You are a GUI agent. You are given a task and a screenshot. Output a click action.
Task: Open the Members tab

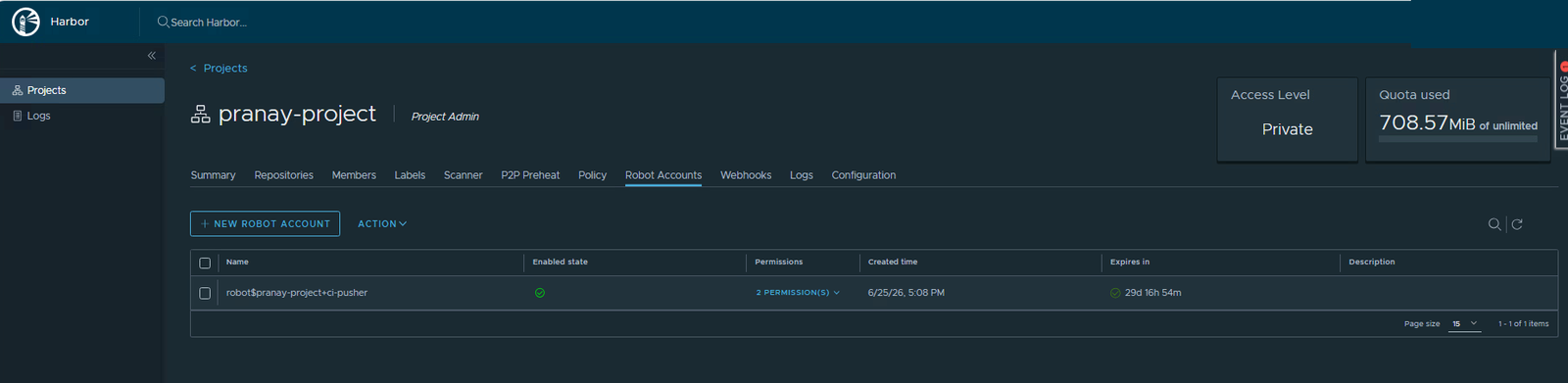click(x=354, y=175)
